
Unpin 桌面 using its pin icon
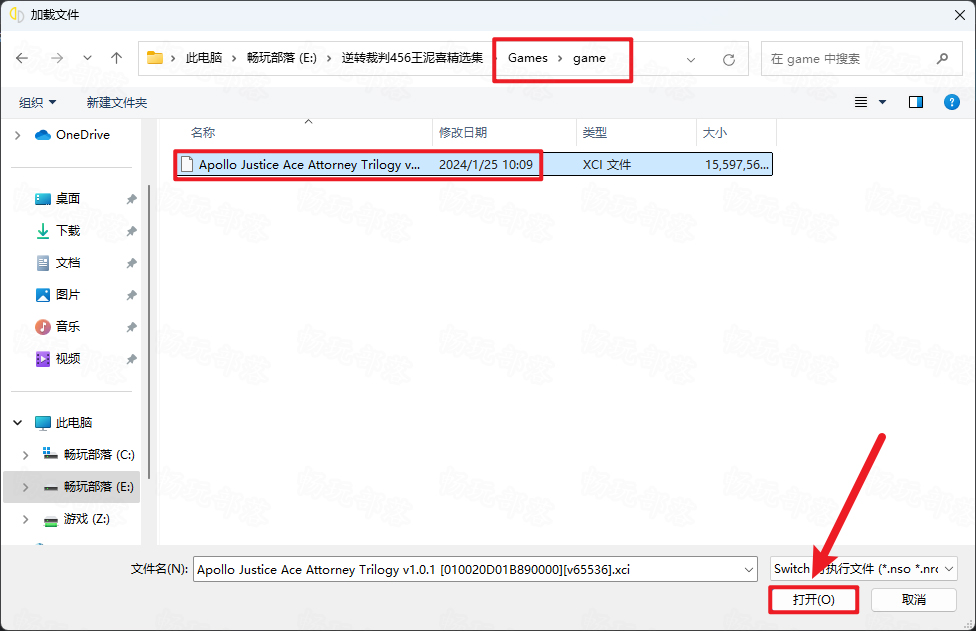pyautogui.click(x=131, y=199)
